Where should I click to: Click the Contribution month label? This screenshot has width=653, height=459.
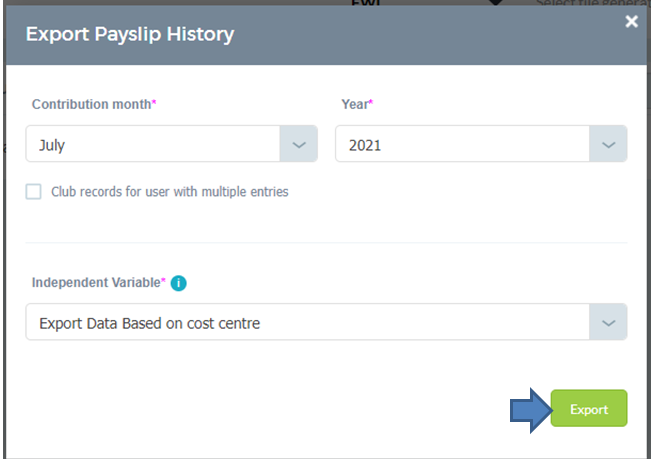(x=94, y=104)
